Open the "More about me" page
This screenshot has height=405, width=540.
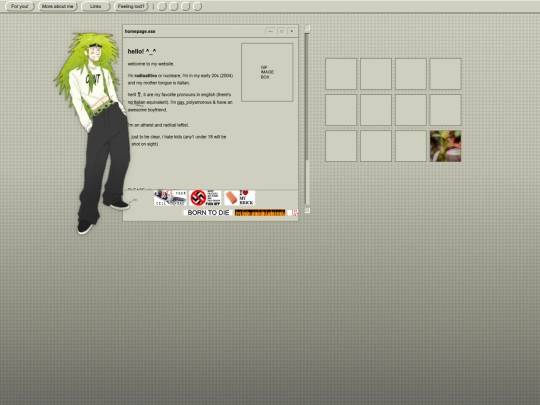(x=58, y=6)
